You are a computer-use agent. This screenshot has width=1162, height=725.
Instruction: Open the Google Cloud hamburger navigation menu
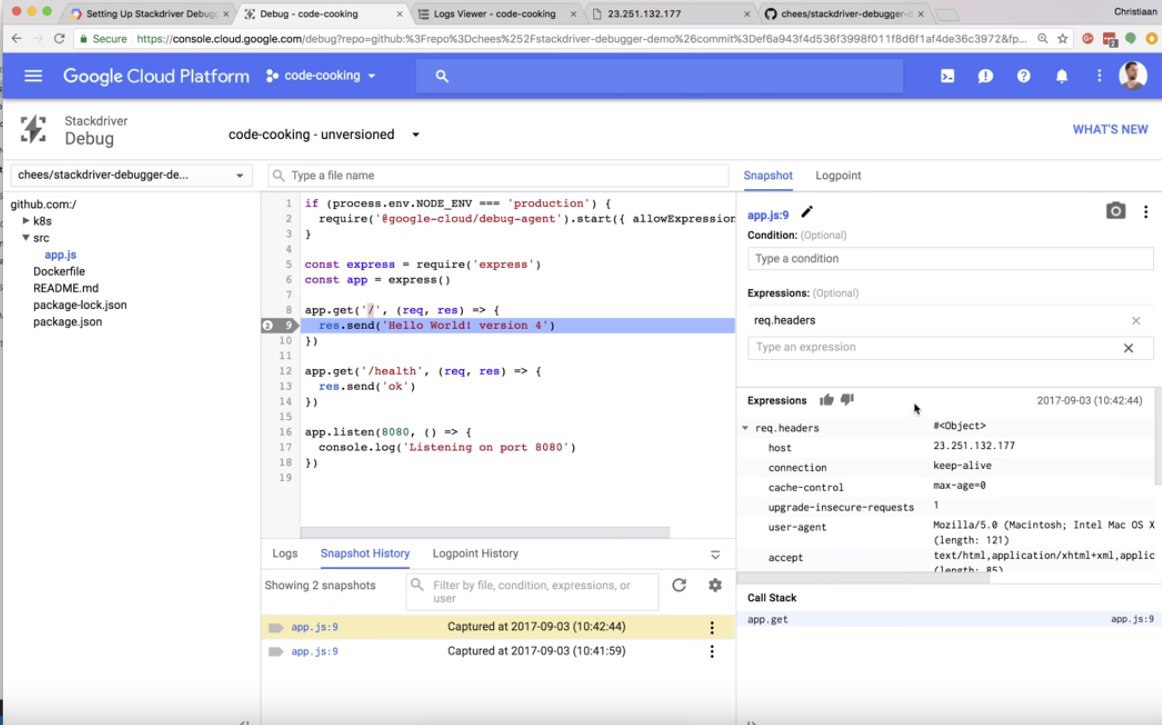click(33, 76)
